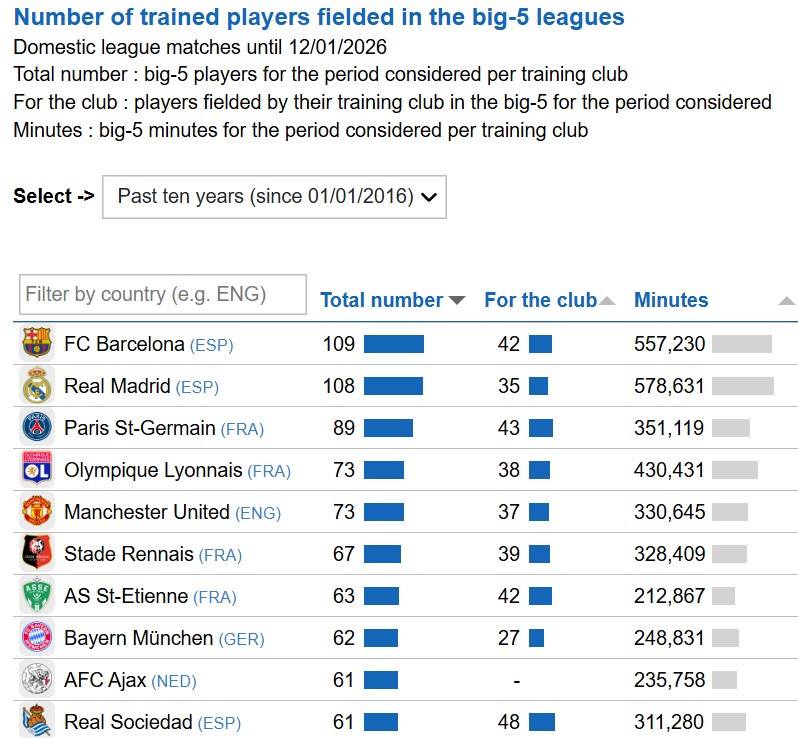Click the FC Barcelona team name
798x738 pixels.
pos(124,344)
